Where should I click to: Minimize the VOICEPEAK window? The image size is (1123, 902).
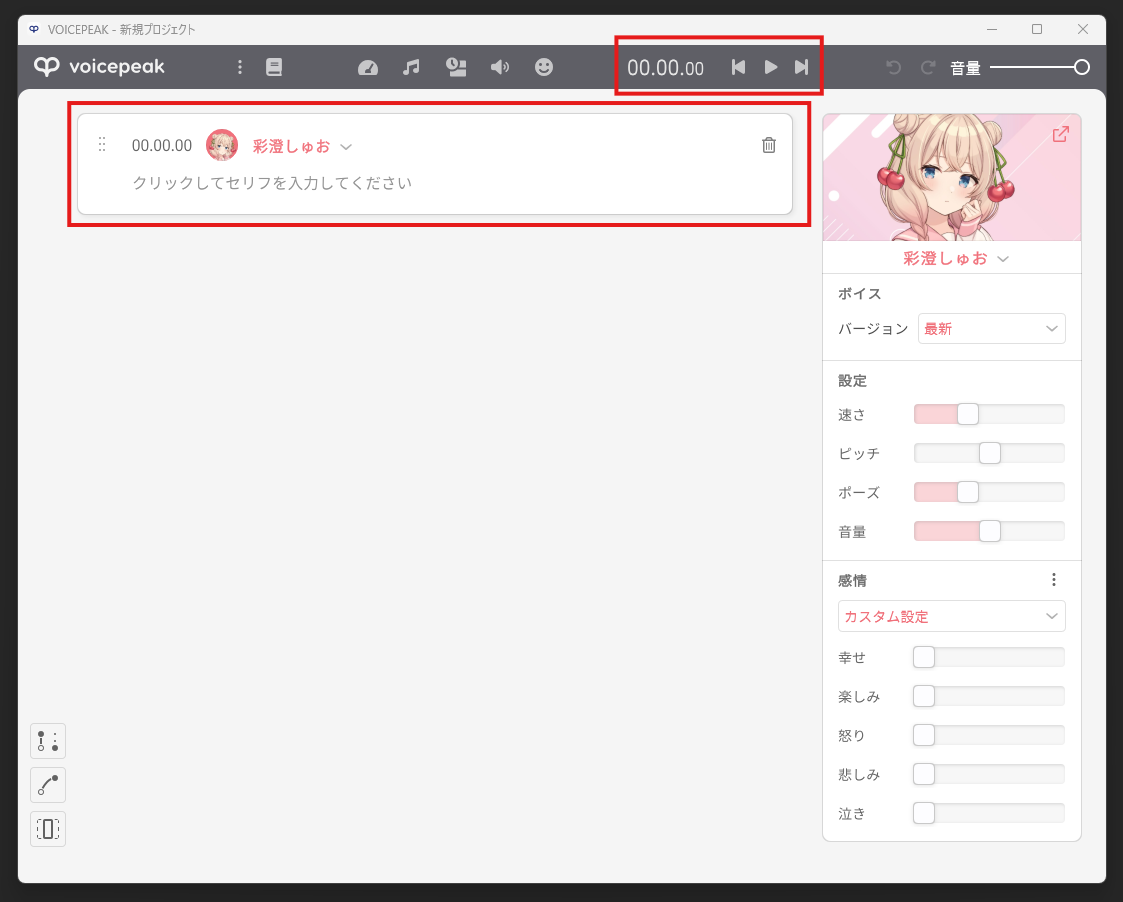click(992, 29)
